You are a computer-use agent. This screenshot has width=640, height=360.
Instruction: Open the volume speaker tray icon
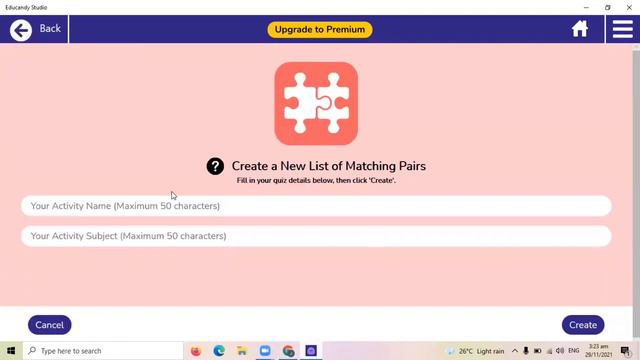tap(560, 351)
